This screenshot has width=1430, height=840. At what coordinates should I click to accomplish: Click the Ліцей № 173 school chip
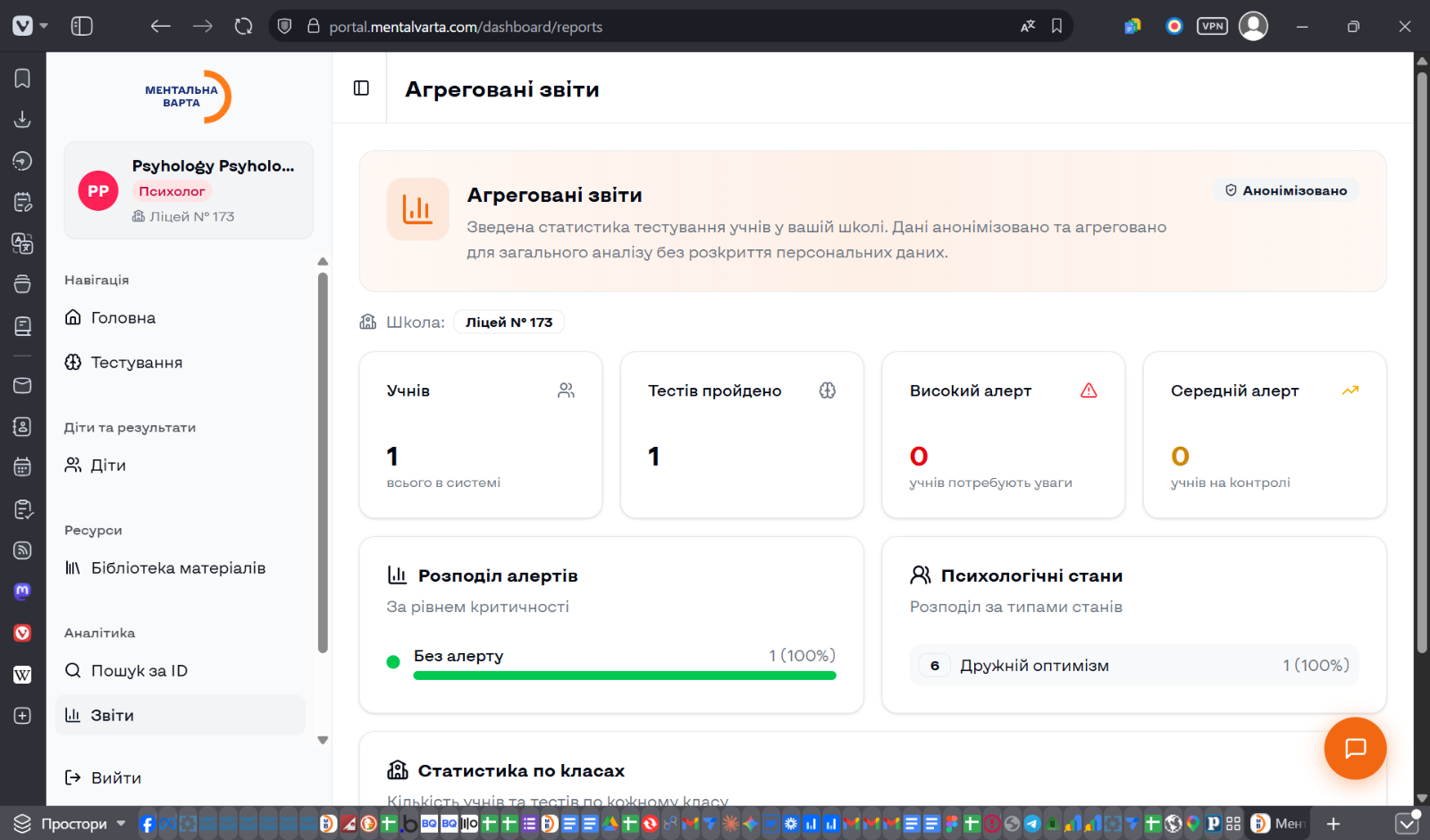click(x=509, y=322)
